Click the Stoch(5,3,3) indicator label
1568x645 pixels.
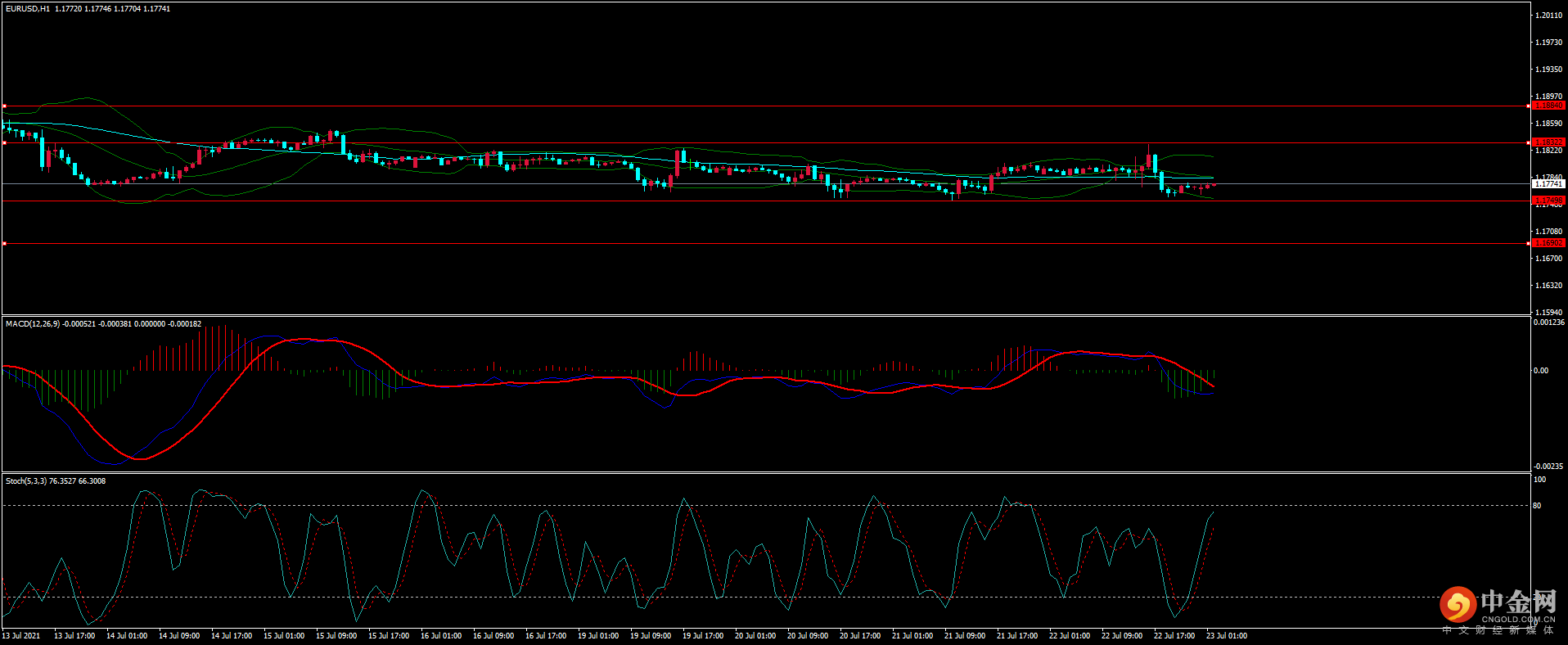[26, 481]
